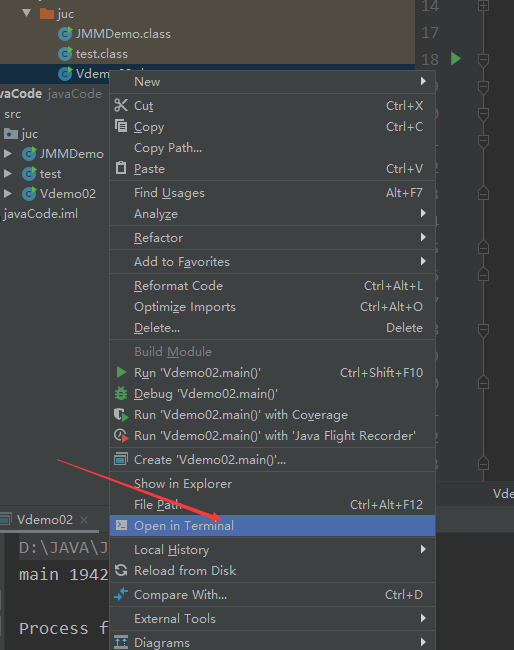Expand the JMMDemo tree node
Screen dimensions: 514x650
pos(7,153)
